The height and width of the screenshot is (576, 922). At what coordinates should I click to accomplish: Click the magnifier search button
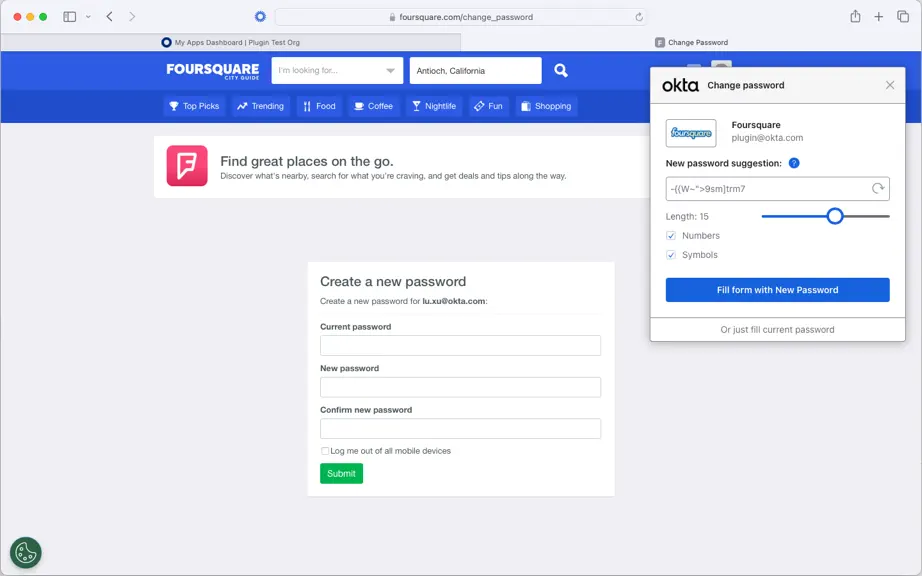coord(561,71)
